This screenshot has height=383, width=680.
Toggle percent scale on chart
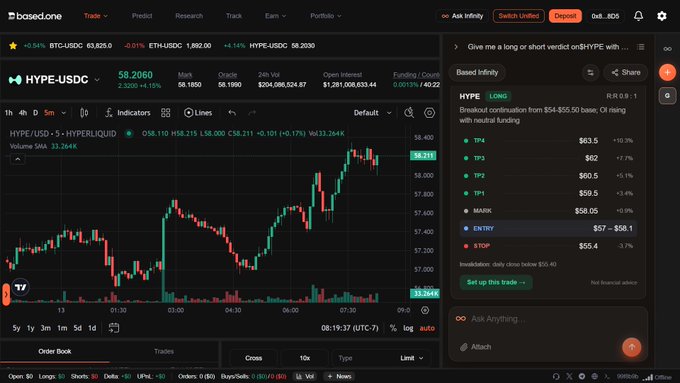pos(393,328)
